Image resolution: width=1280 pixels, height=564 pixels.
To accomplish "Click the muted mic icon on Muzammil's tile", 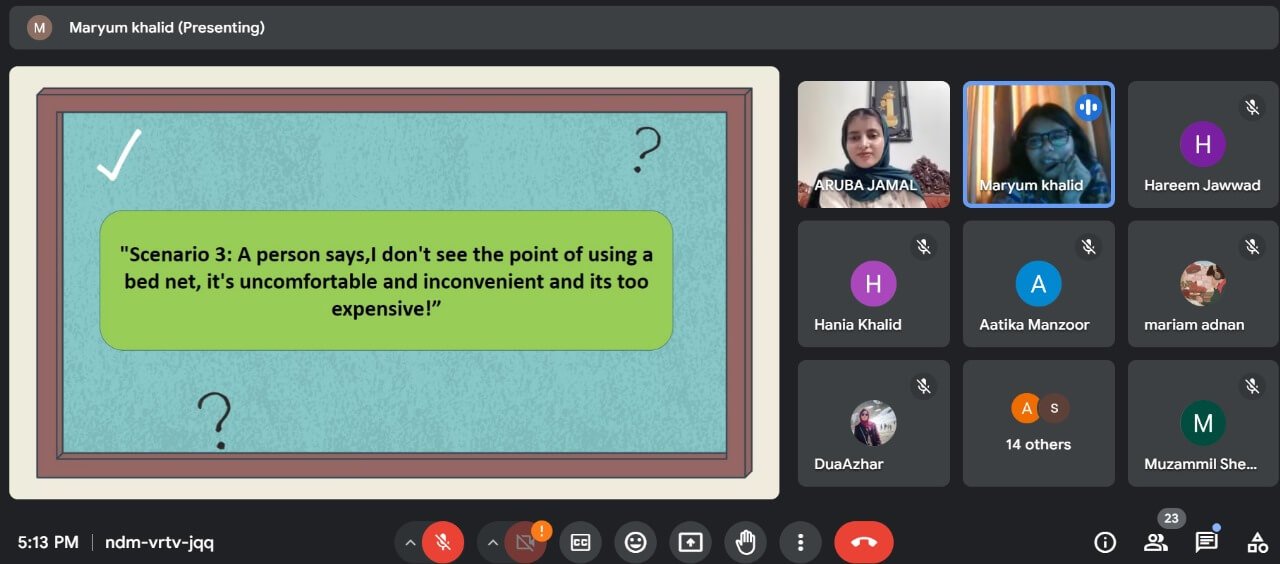I will [x=1251, y=386].
